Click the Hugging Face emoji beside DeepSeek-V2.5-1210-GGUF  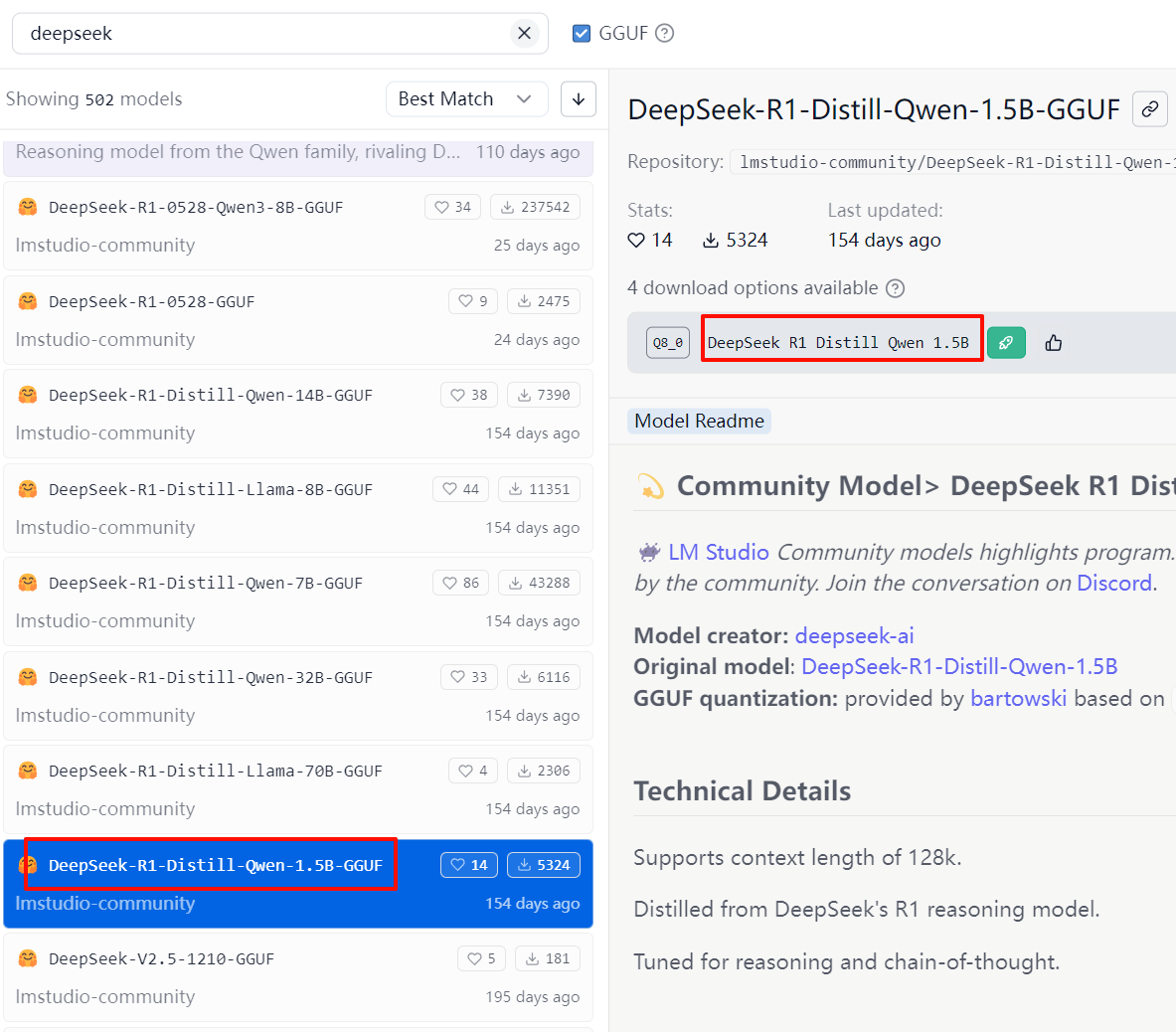click(28, 959)
